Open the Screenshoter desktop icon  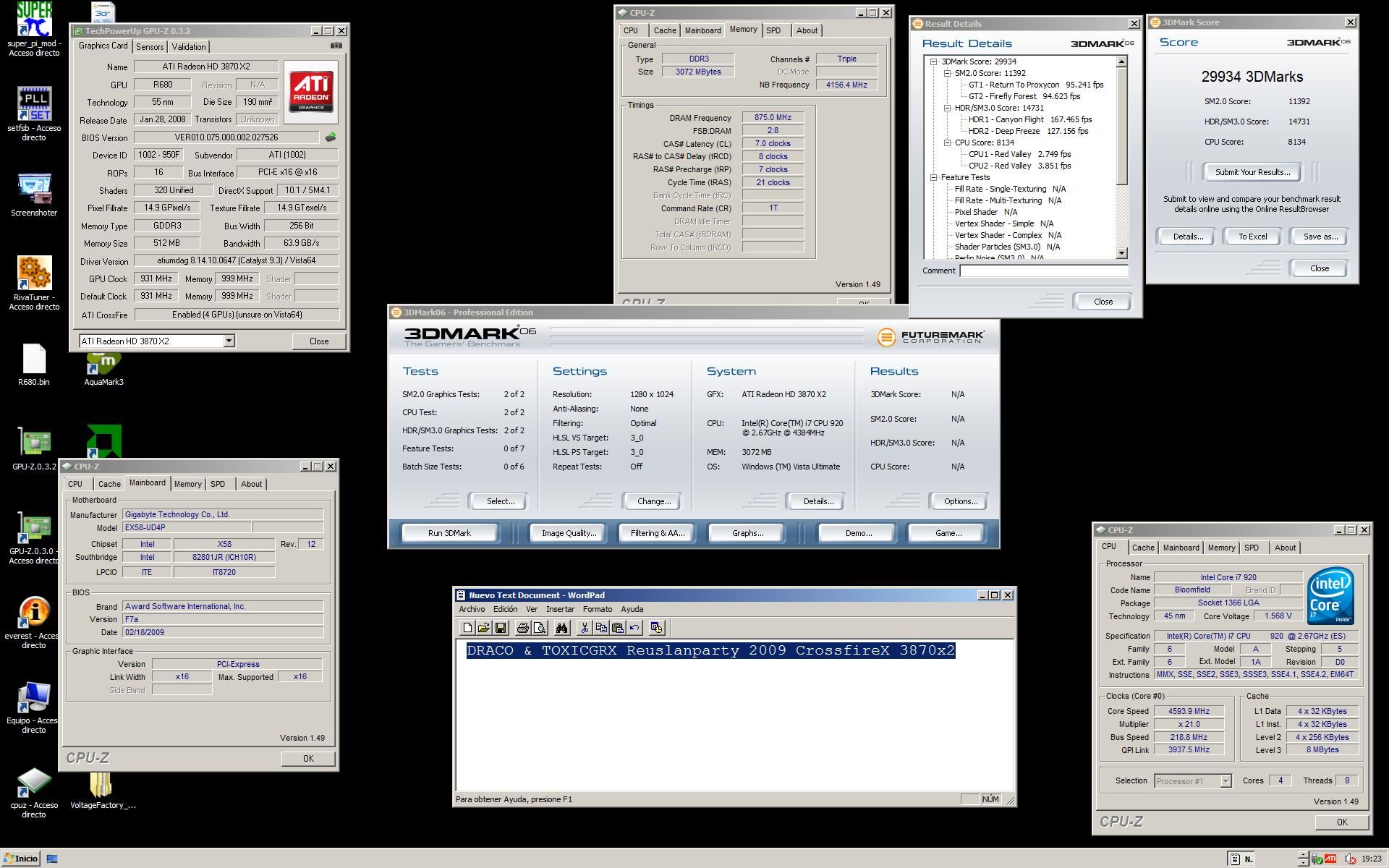34,195
